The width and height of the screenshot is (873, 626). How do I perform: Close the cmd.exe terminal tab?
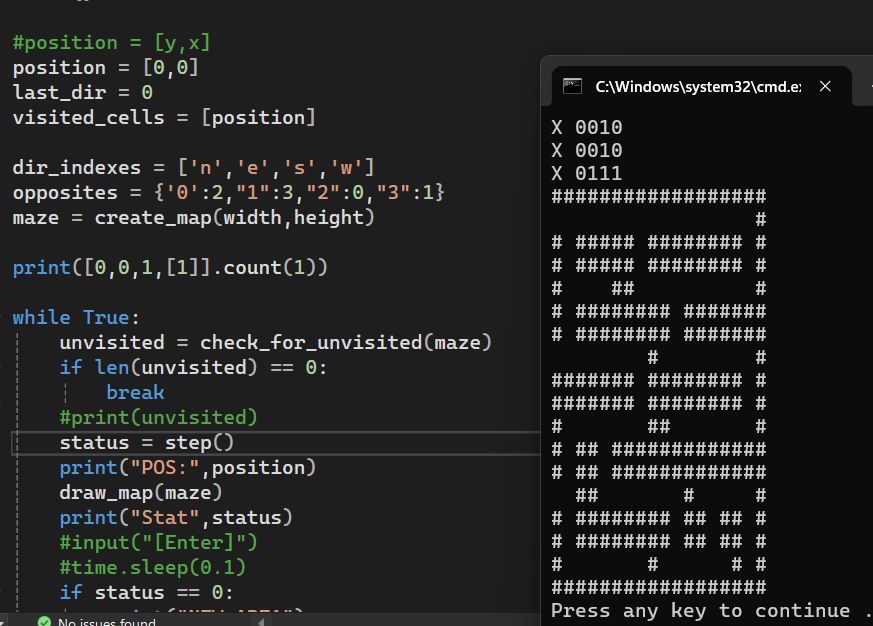[x=825, y=86]
